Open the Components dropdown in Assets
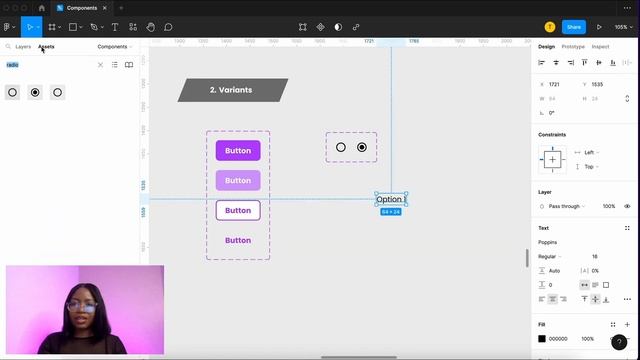Screen dimensions: 640x360 pyautogui.click(x=115, y=47)
